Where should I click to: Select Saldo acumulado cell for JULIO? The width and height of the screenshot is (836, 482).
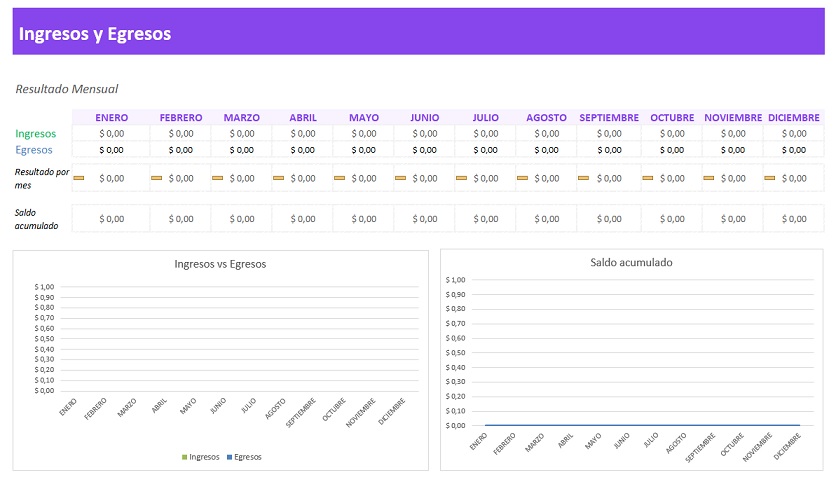click(485, 219)
